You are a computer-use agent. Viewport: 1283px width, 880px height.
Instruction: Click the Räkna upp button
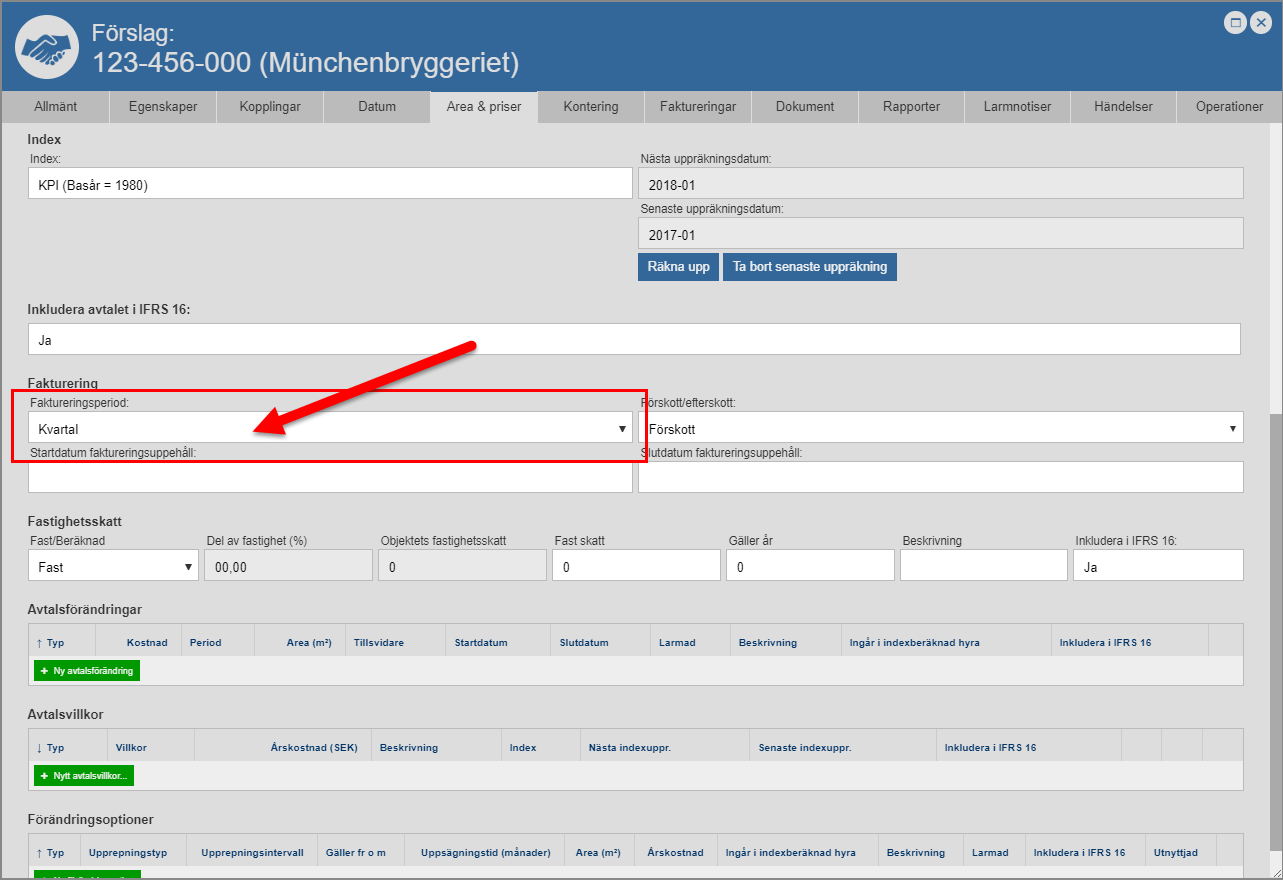[x=678, y=267]
